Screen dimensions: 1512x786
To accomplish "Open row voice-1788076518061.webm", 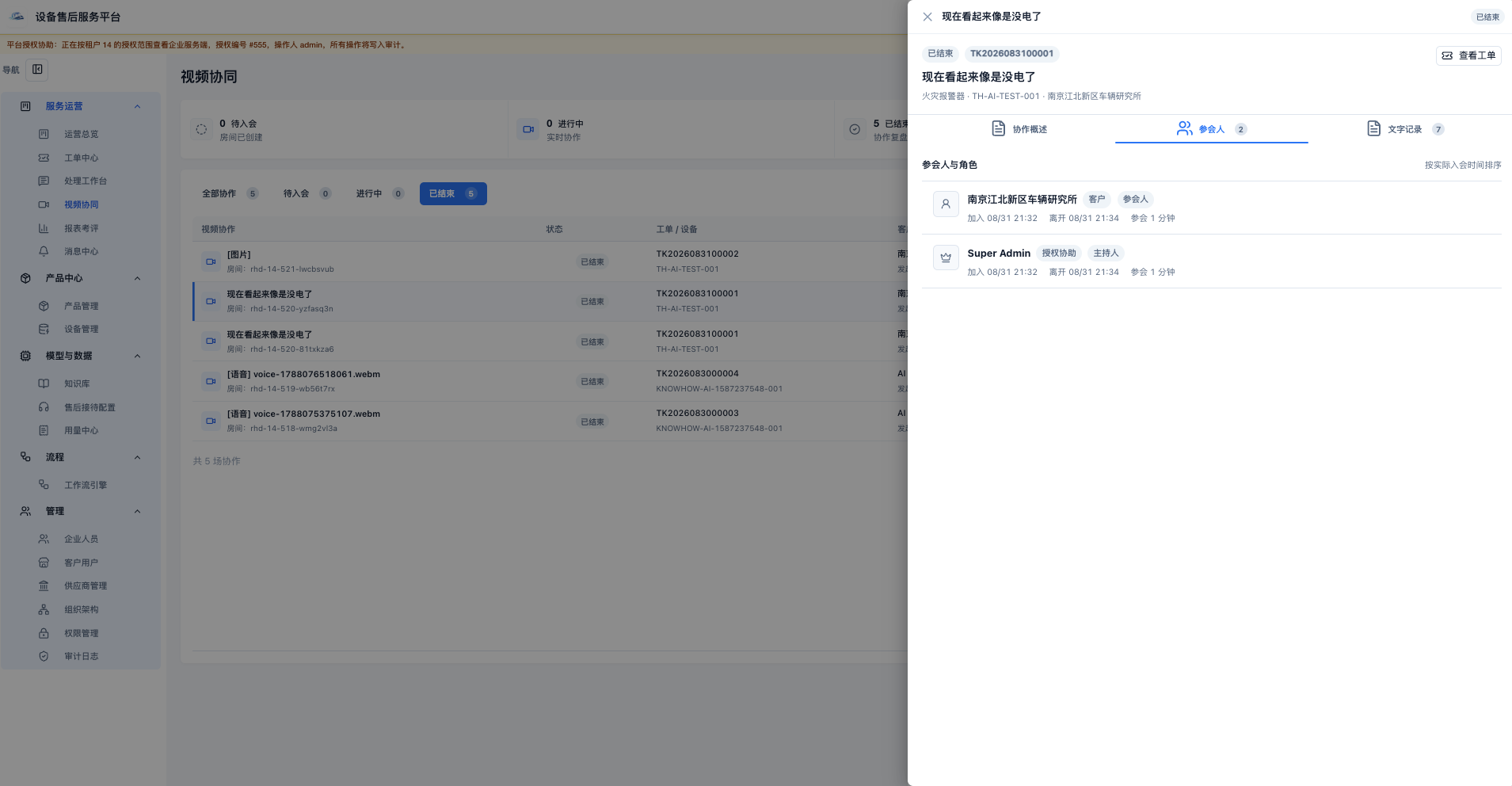I will [550, 381].
